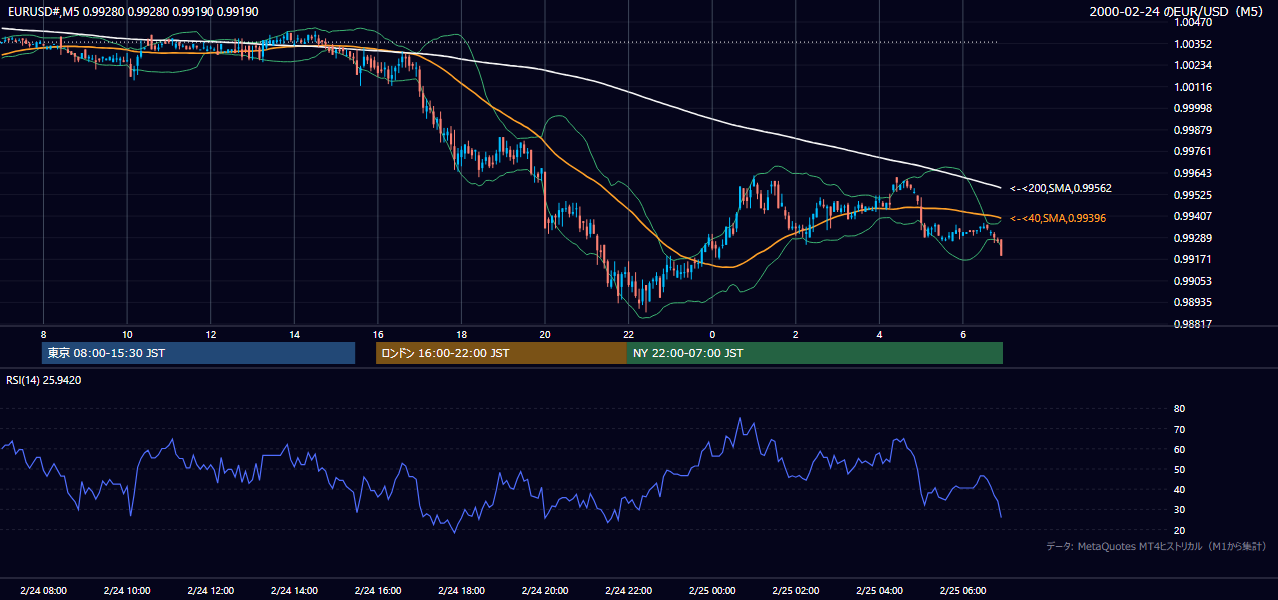
Task: Click RSI axis level 50
Action: tap(1180, 469)
